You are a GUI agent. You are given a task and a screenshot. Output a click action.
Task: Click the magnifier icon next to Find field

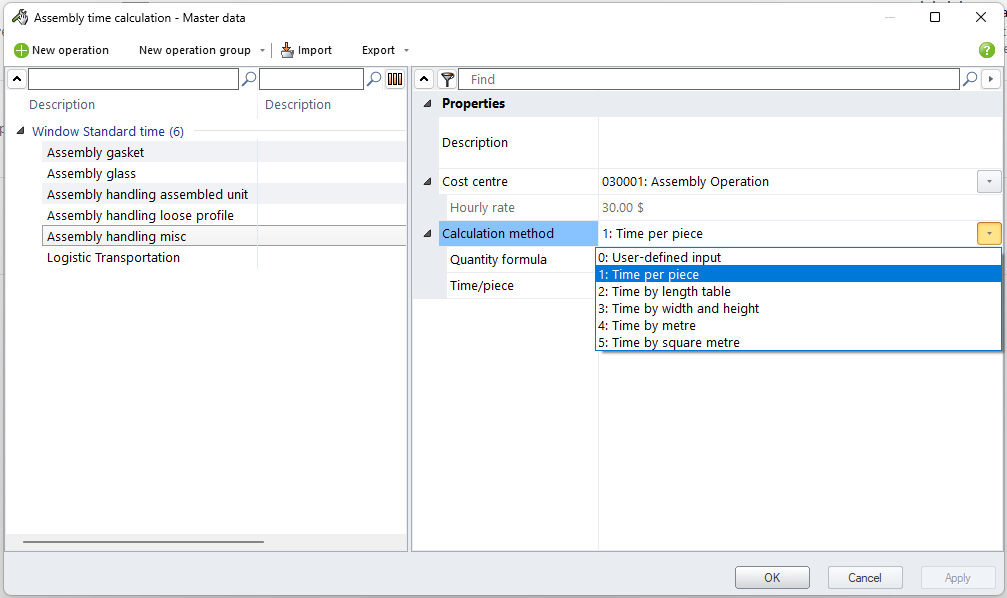[x=969, y=79]
